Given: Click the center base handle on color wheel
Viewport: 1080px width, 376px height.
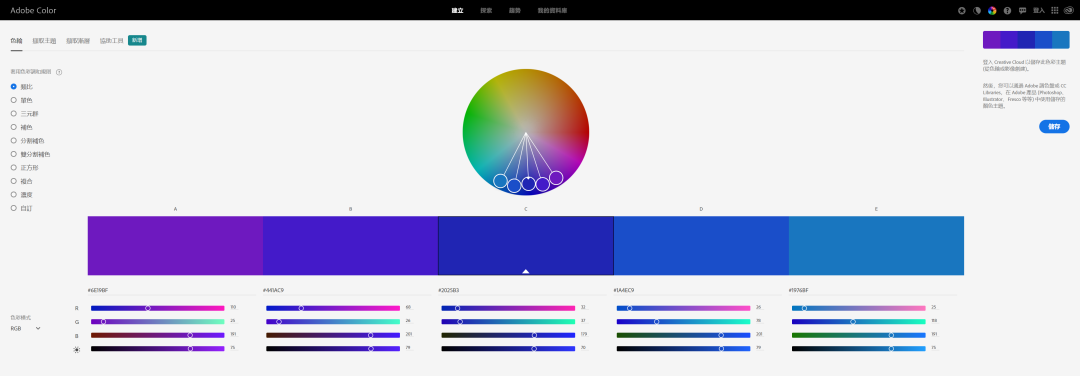Looking at the screenshot, I should [528, 184].
